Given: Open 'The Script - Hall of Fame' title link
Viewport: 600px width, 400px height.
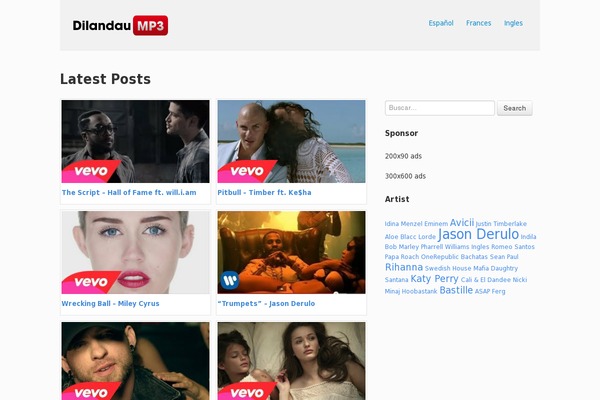Looking at the screenshot, I should coord(129,193).
